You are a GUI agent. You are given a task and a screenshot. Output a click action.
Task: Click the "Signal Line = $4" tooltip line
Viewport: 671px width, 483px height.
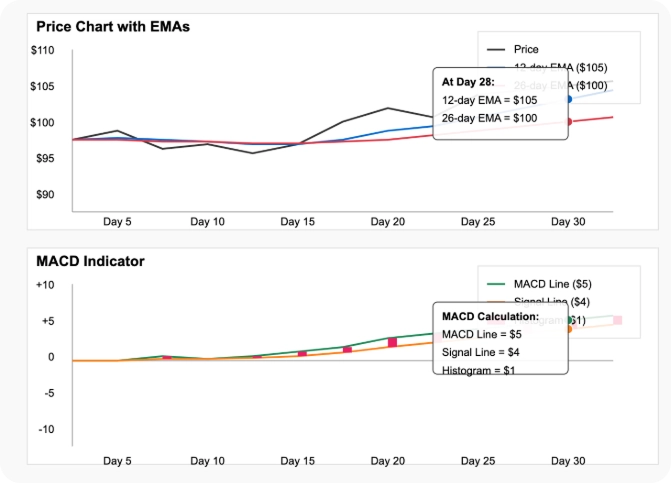480,352
